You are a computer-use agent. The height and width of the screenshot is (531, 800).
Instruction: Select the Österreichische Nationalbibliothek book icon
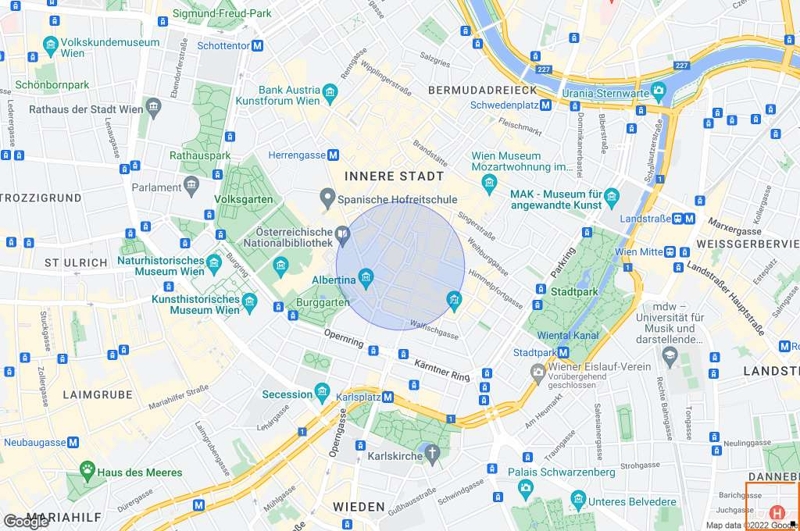(x=343, y=236)
